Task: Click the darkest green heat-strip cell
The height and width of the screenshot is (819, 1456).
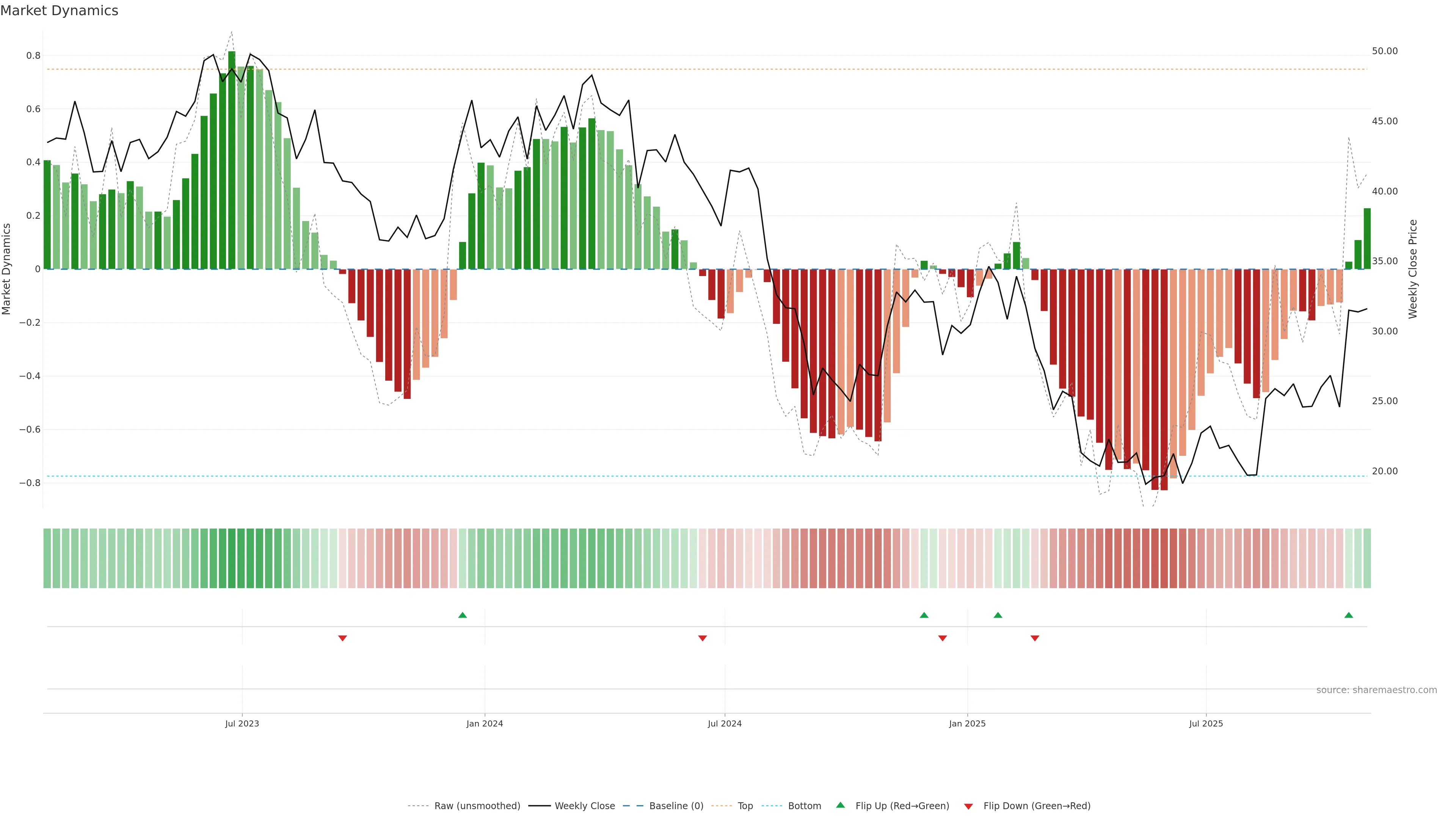Action: 232,559
